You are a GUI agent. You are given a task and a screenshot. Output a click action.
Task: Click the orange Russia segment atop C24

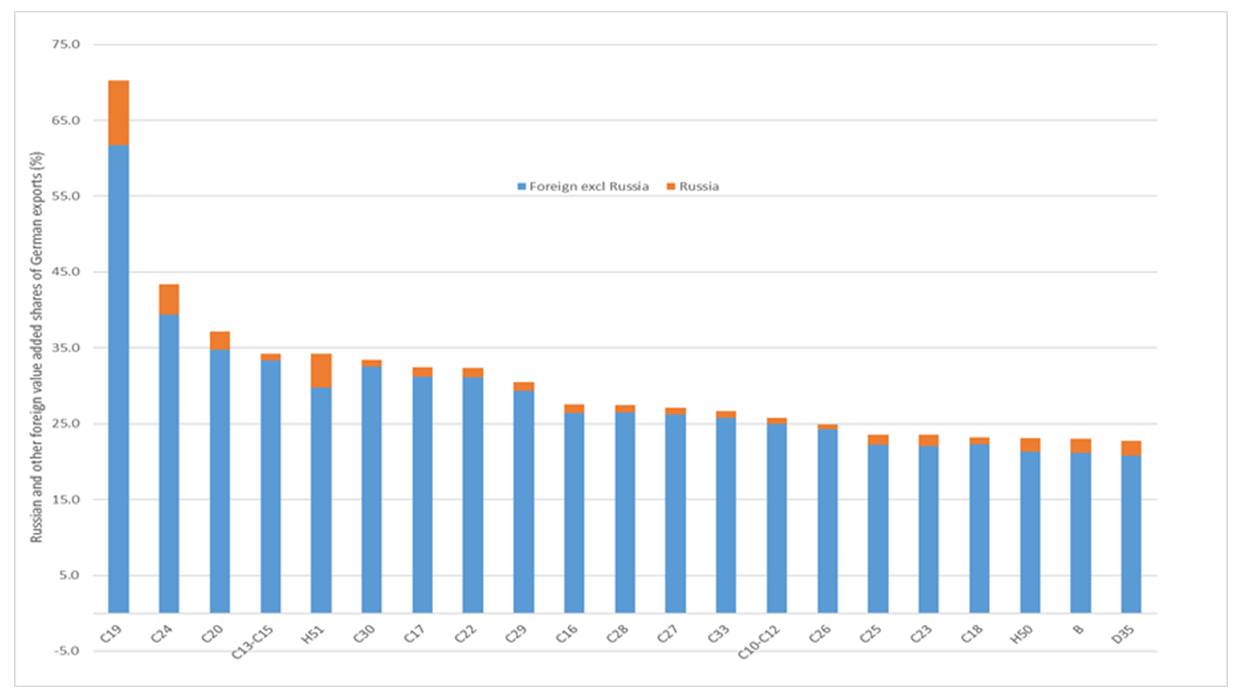point(169,300)
